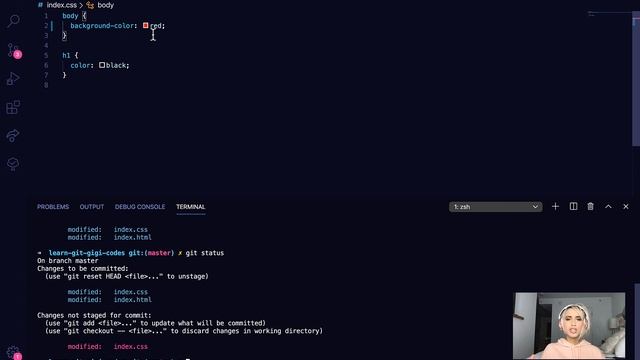Screen dimensions: 640x360
Task: Click the 'background-color' property text
Action: pos(102,26)
